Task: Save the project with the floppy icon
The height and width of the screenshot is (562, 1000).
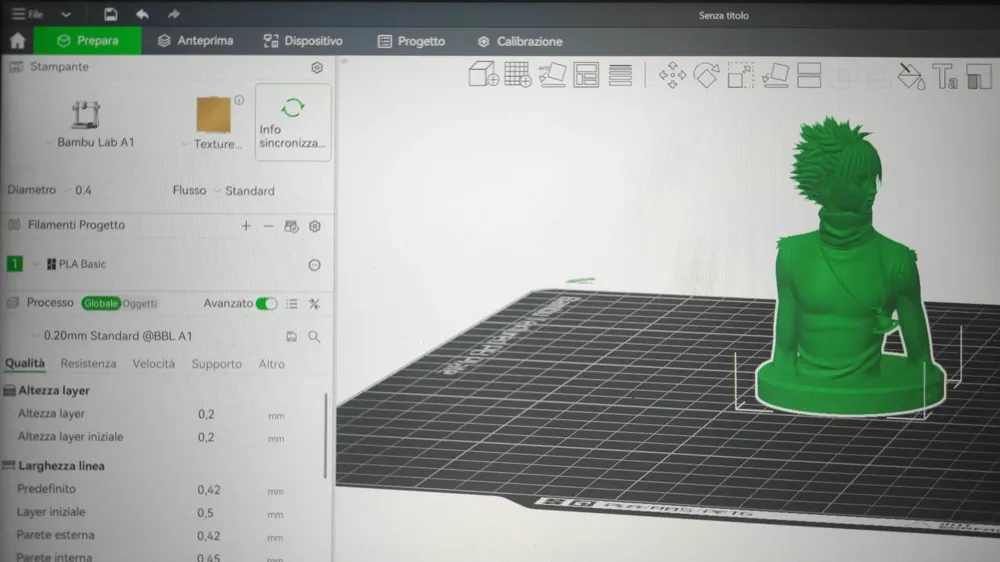Action: point(110,14)
